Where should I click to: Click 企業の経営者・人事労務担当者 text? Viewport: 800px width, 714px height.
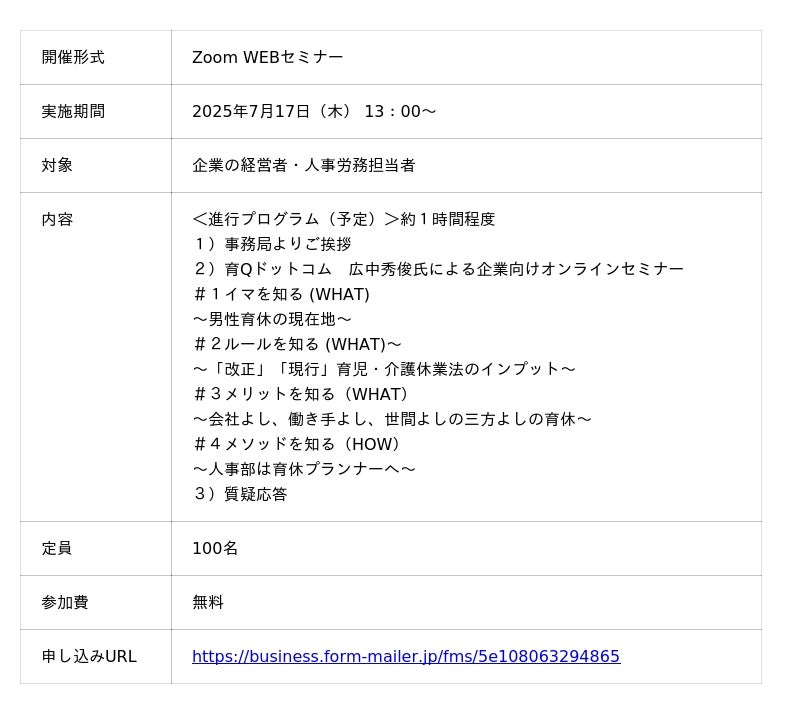coord(304,165)
